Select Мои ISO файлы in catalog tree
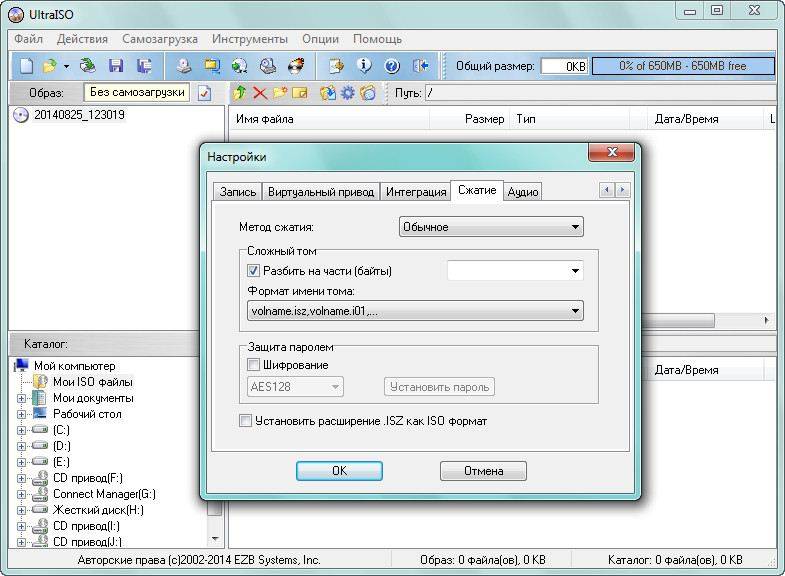785x576 pixels. click(93, 382)
